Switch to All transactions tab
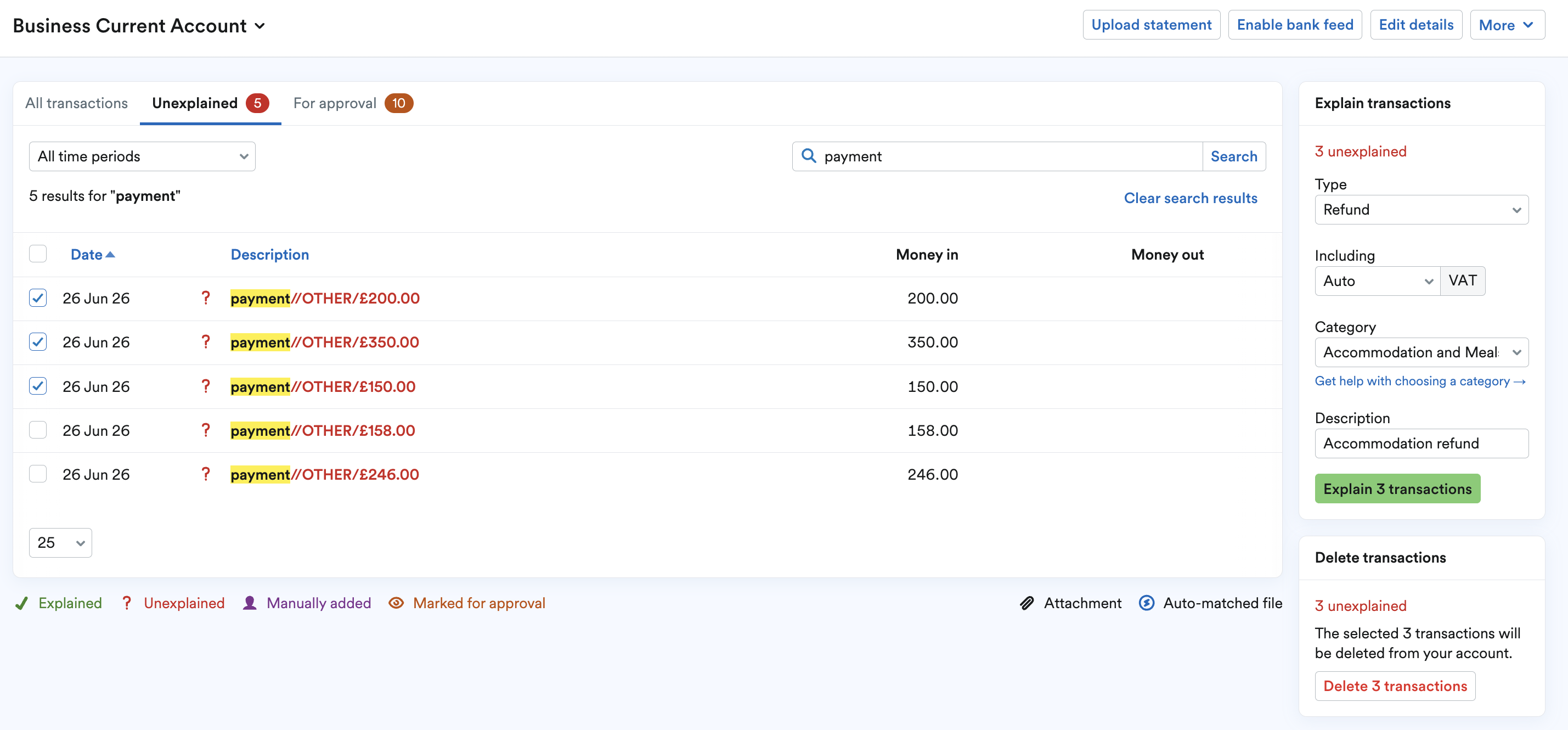The image size is (1568, 730). click(x=77, y=103)
